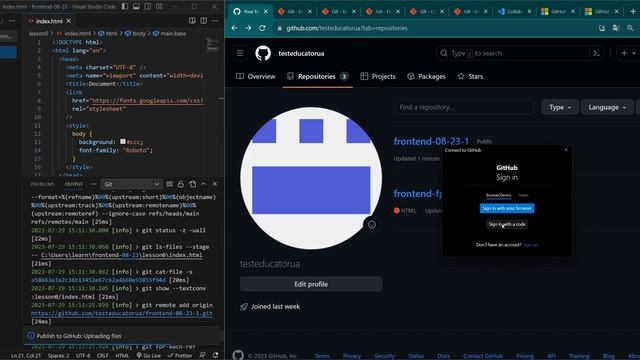The width and height of the screenshot is (640, 360).
Task: Click Ln 21, Col 21 status entry
Action: coord(26,356)
